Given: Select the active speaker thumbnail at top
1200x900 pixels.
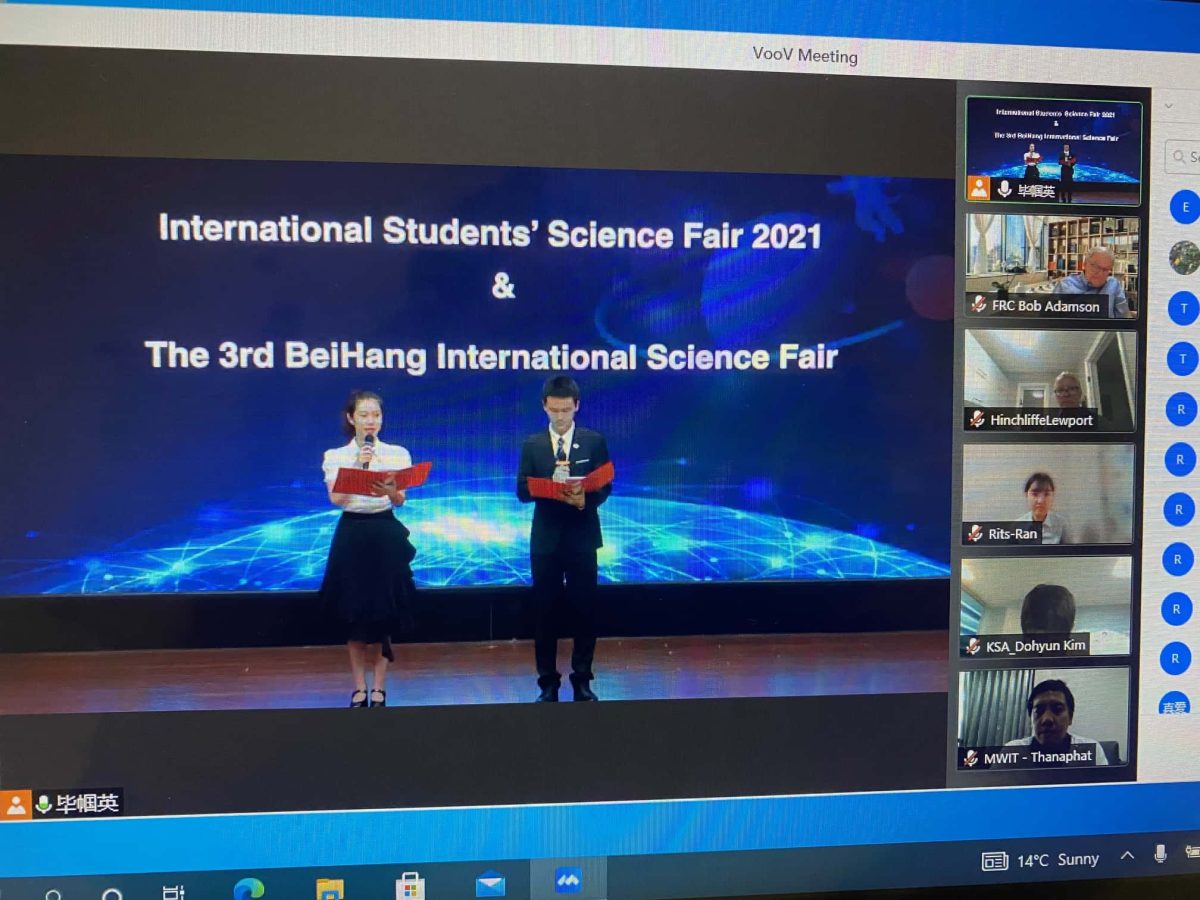Looking at the screenshot, I should click(1053, 150).
